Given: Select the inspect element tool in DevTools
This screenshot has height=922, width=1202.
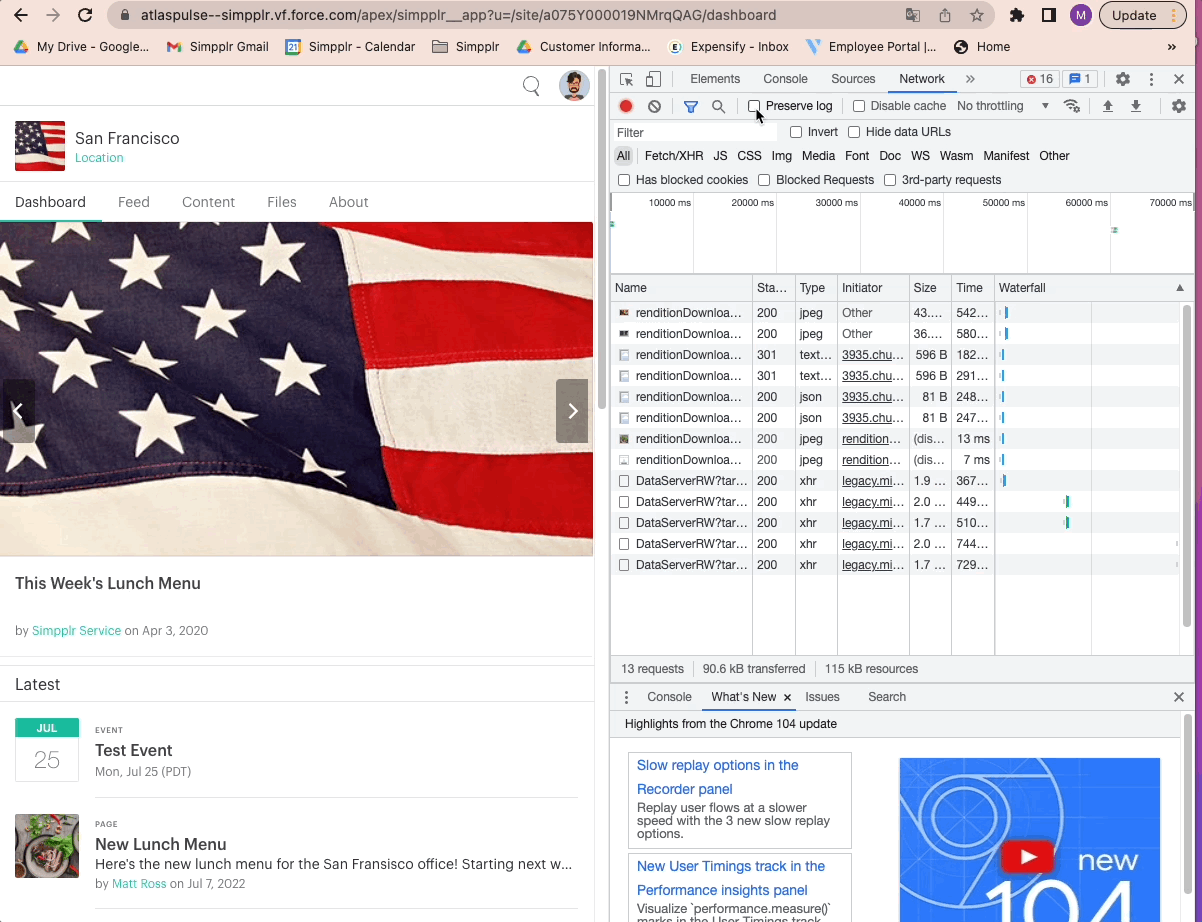Looking at the screenshot, I should 625,78.
